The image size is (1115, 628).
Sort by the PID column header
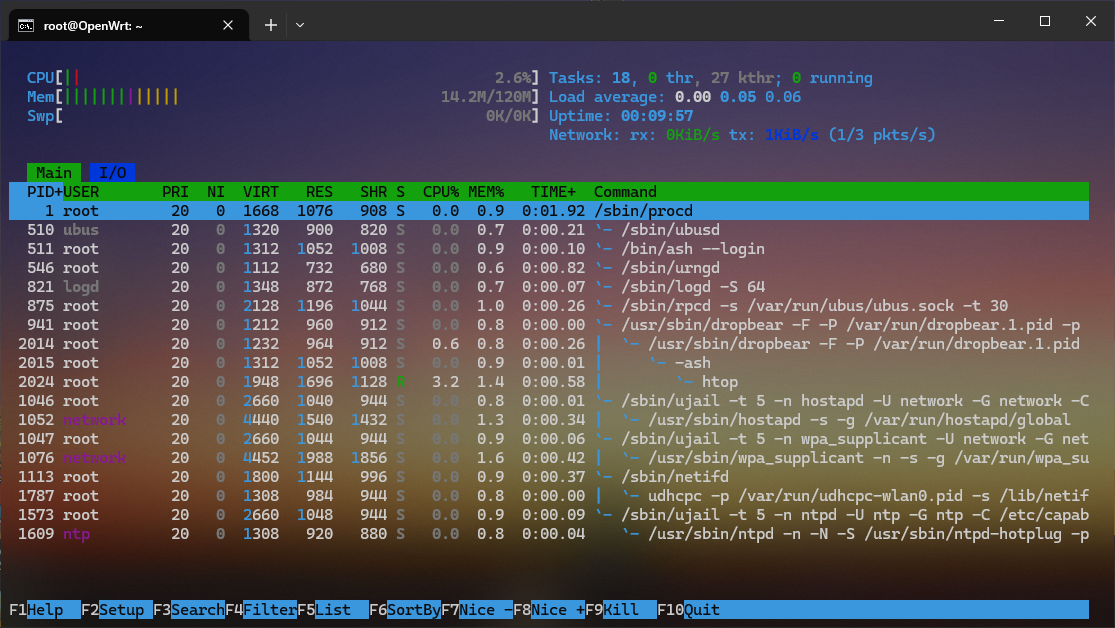pyautogui.click(x=44, y=192)
